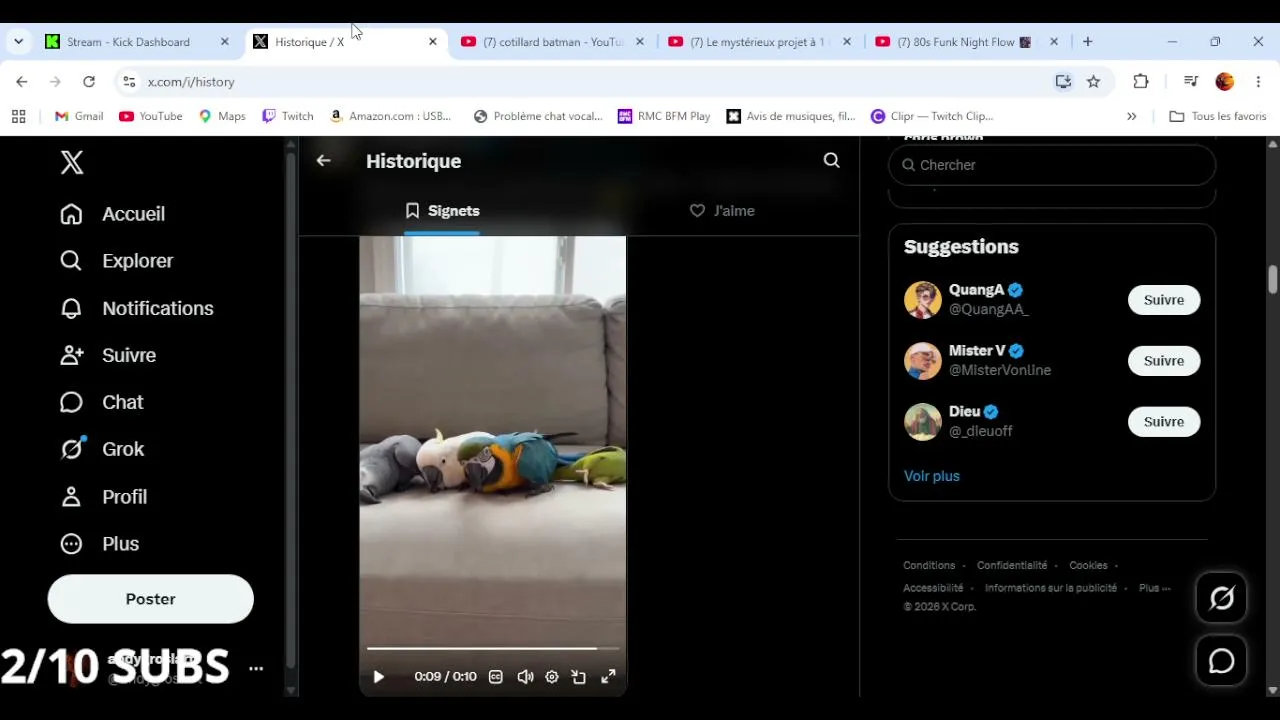This screenshot has height=720, width=1280.
Task: Open the Profil page
Action: coord(104,497)
